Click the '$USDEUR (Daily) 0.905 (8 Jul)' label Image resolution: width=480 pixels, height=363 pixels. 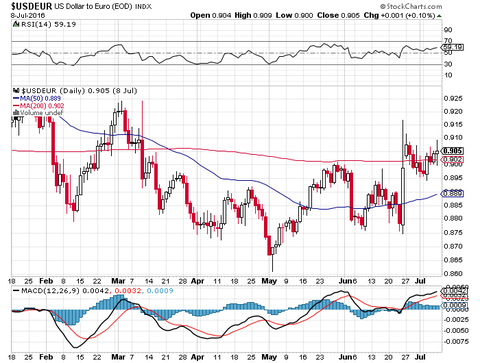click(x=79, y=91)
